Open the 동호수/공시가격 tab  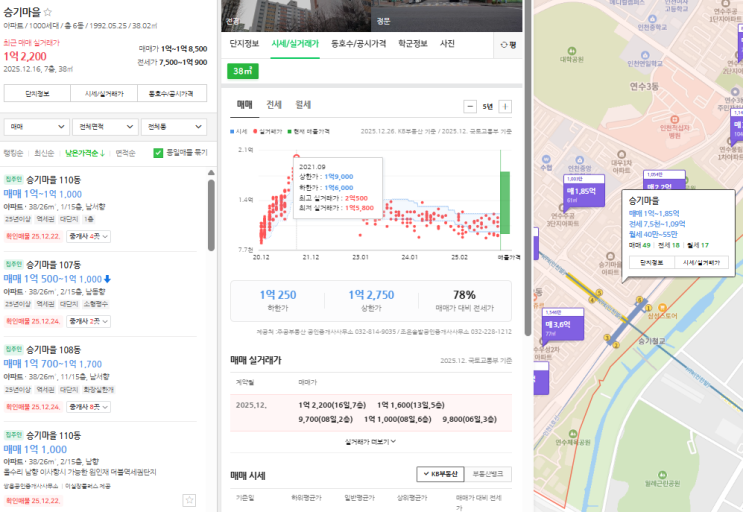click(x=359, y=44)
